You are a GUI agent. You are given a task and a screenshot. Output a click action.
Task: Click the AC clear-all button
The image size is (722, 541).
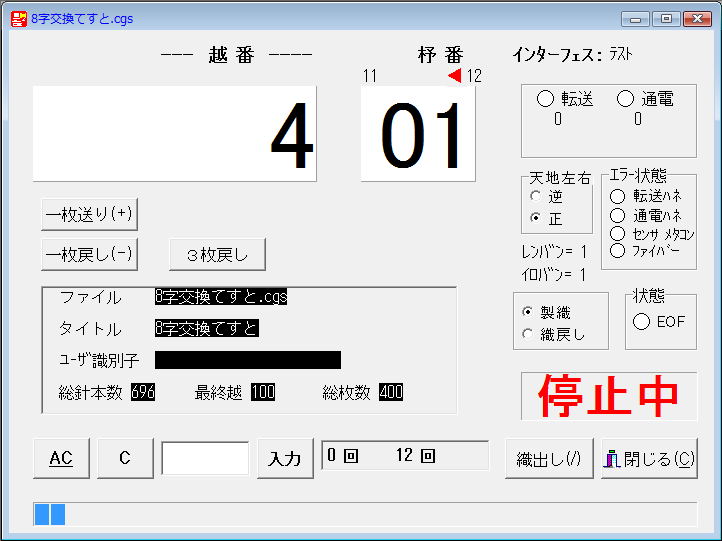[x=61, y=458]
